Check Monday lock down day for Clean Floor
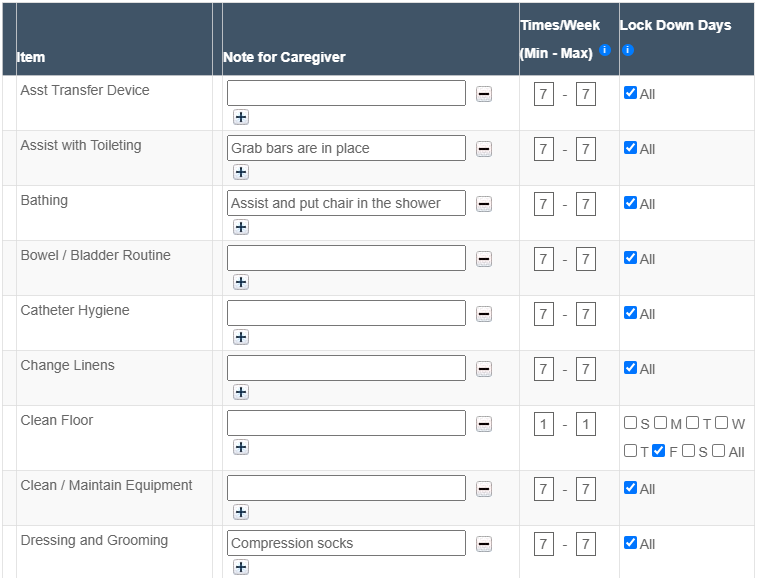 (661, 422)
